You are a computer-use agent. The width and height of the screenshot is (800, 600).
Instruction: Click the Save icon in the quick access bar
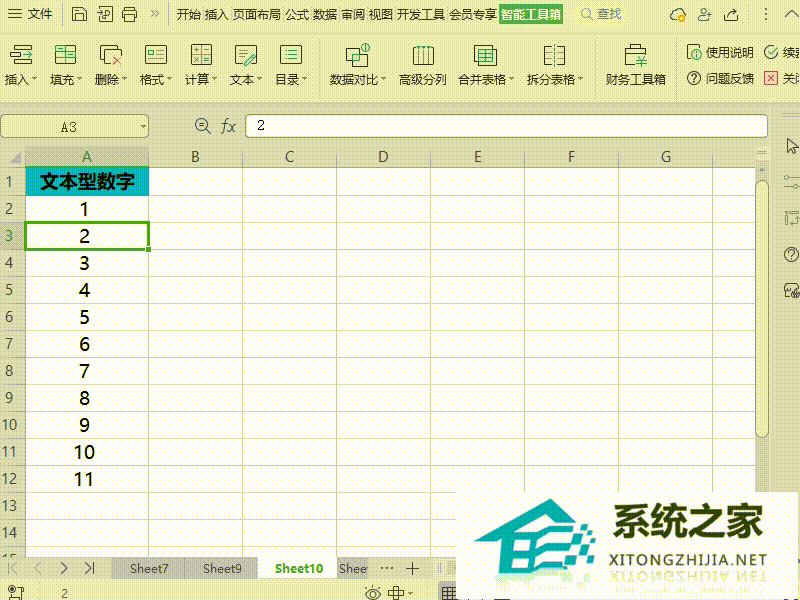(79, 14)
